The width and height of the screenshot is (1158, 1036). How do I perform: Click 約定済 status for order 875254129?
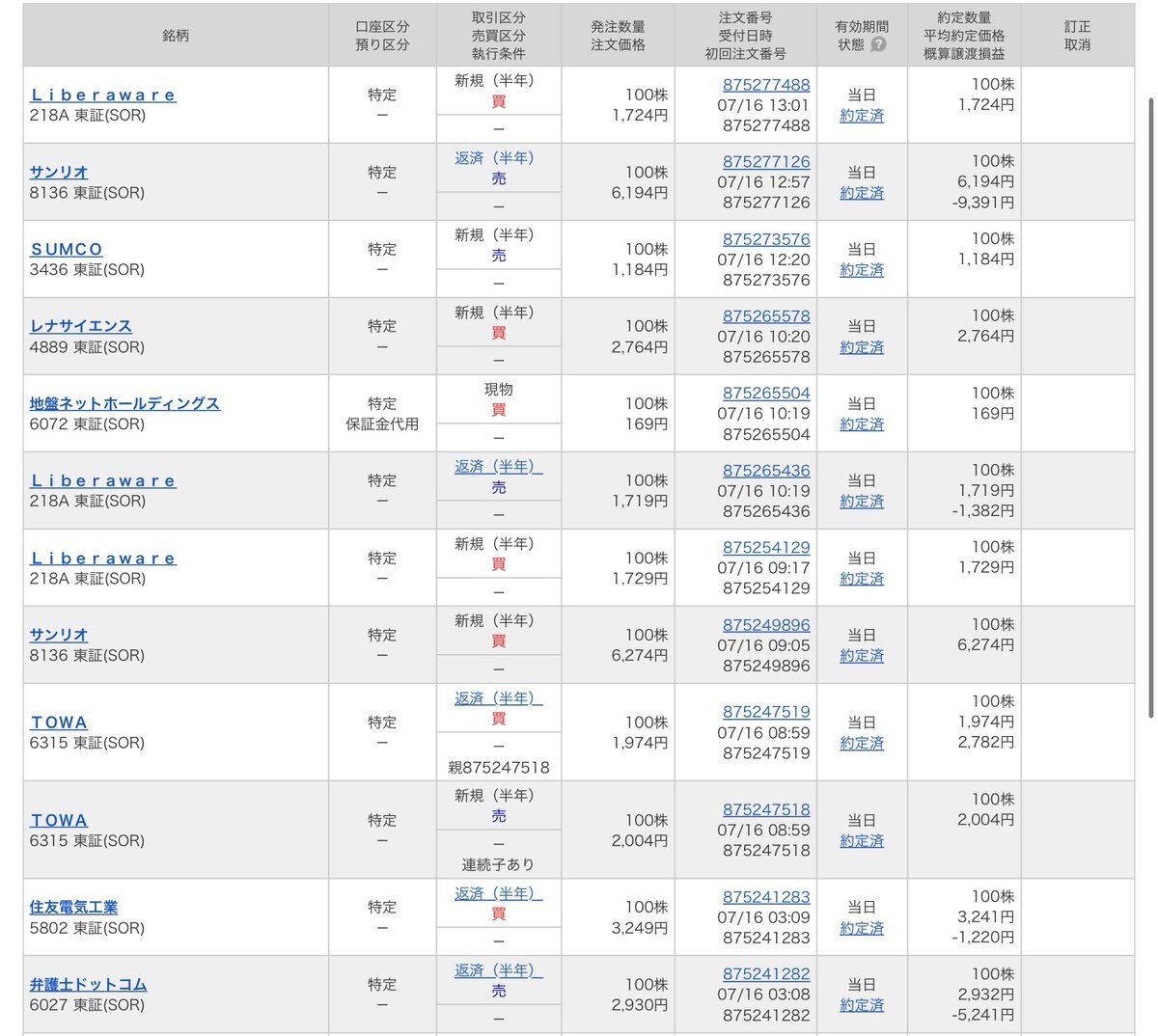click(862, 579)
